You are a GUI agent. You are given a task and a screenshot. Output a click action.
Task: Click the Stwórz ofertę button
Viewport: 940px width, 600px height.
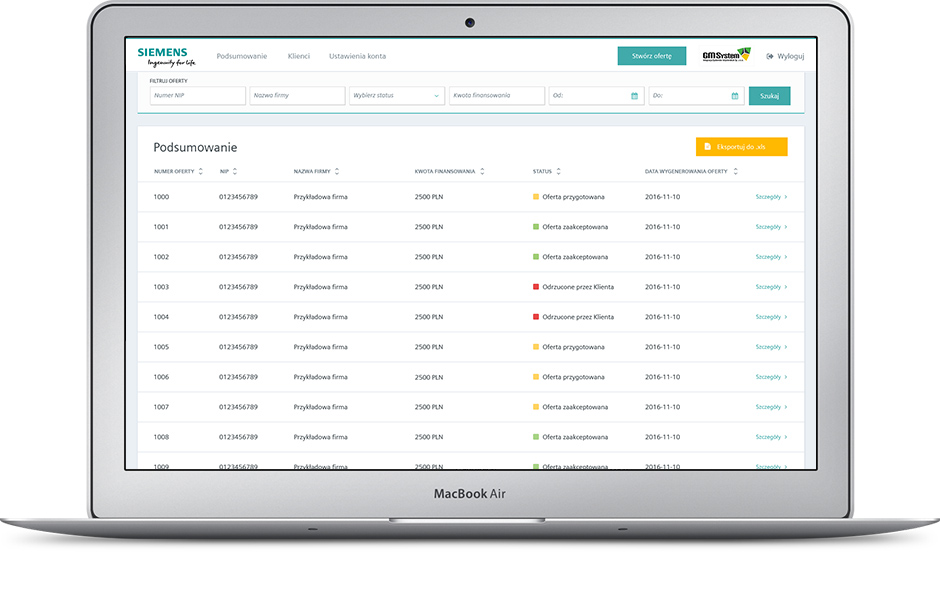click(x=652, y=56)
